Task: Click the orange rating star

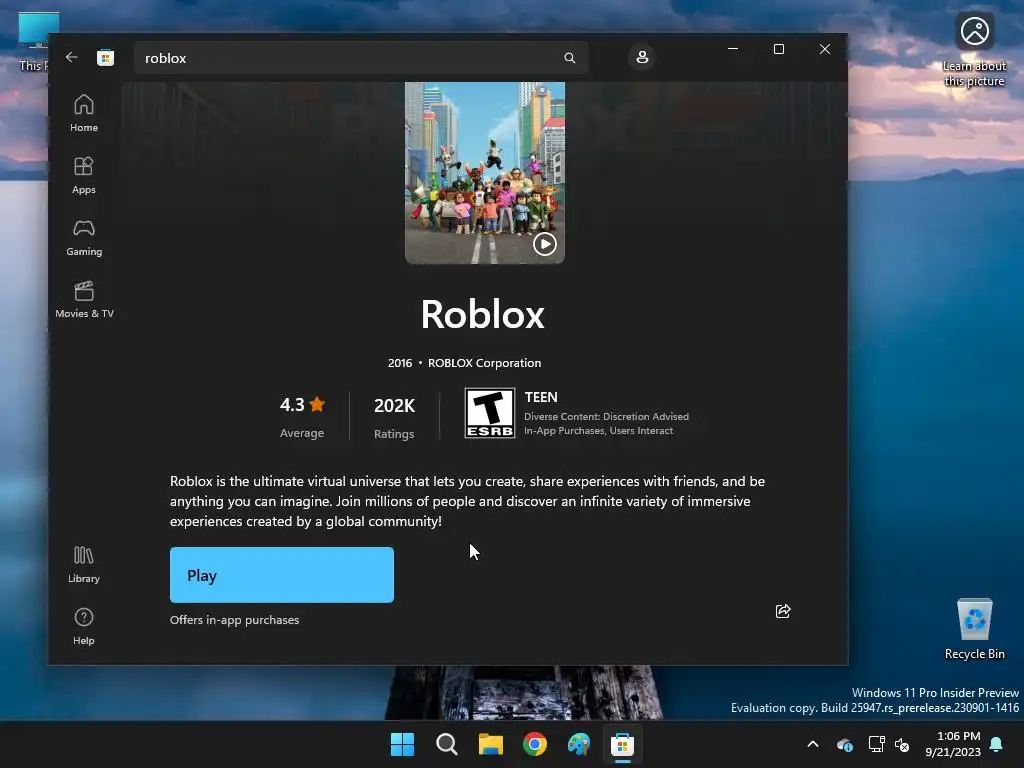Action: point(317,404)
